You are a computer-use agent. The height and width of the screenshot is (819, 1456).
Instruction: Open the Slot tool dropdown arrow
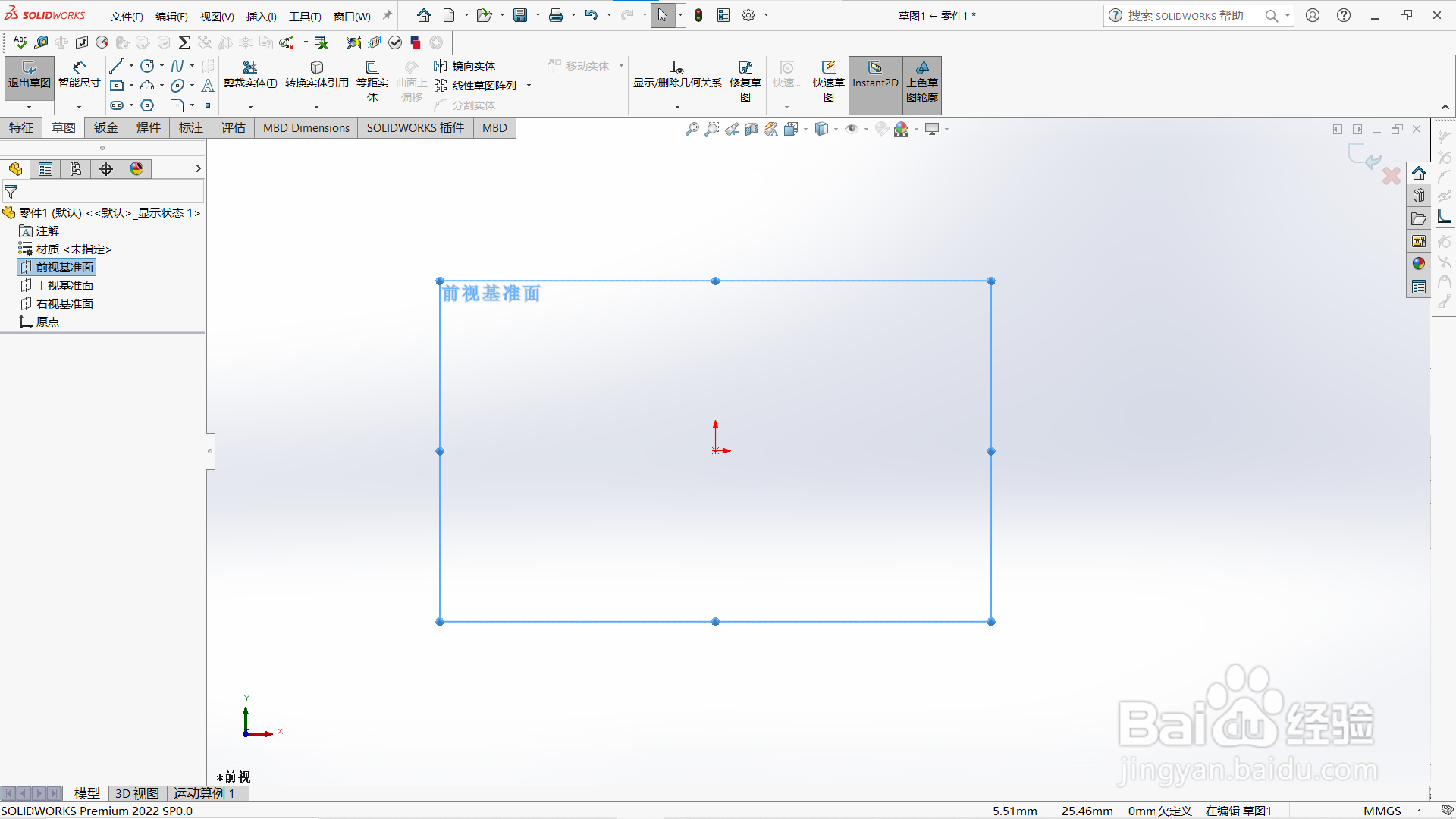(131, 105)
